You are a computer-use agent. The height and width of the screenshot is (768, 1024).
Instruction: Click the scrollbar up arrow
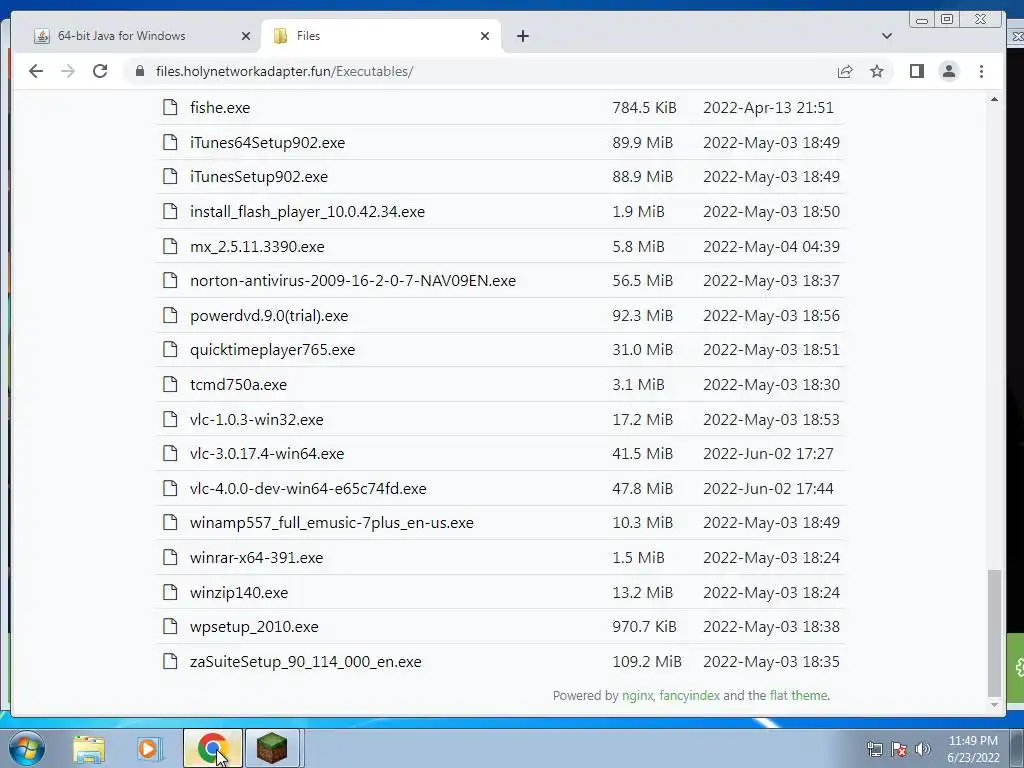click(994, 99)
